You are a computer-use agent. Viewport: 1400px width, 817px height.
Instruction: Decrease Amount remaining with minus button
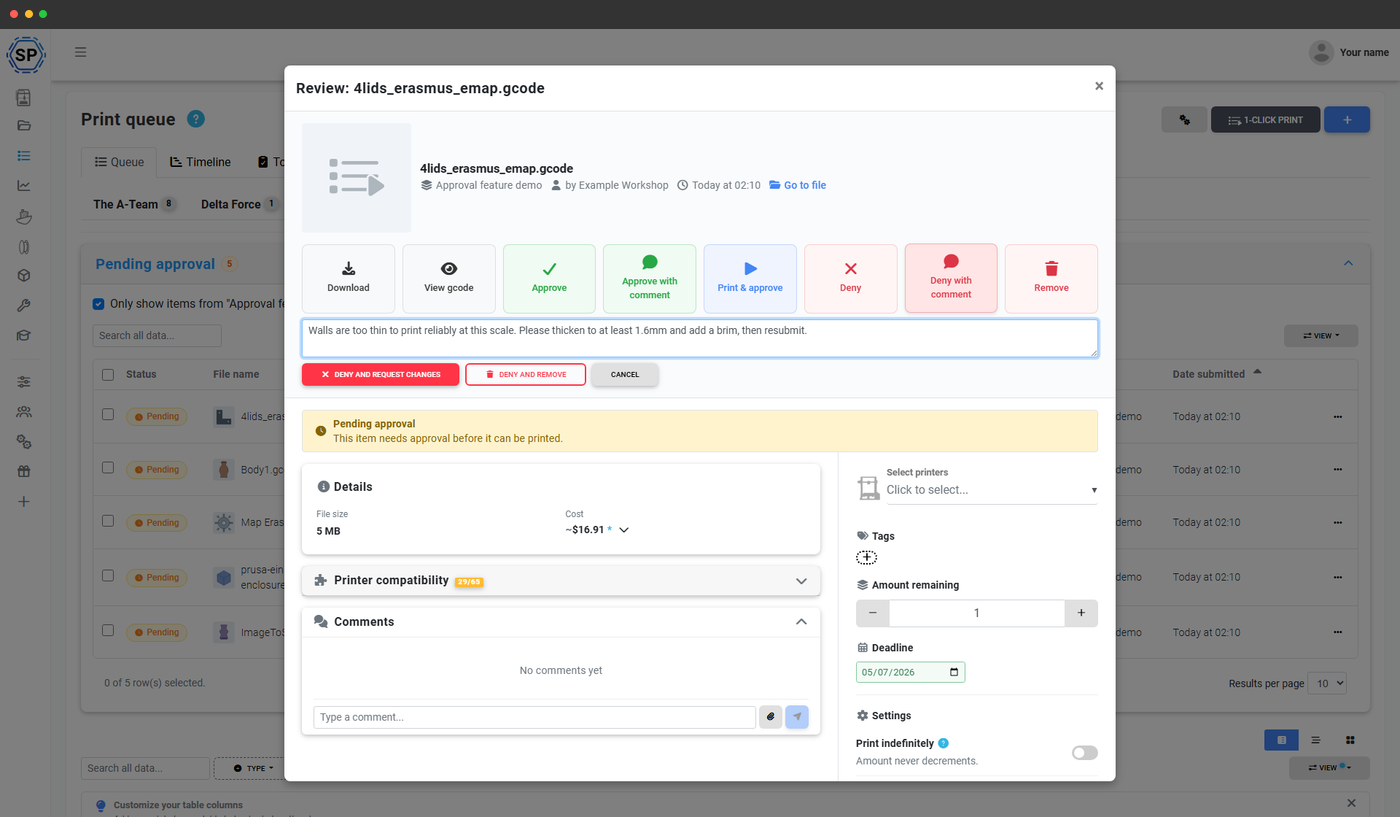coord(873,613)
